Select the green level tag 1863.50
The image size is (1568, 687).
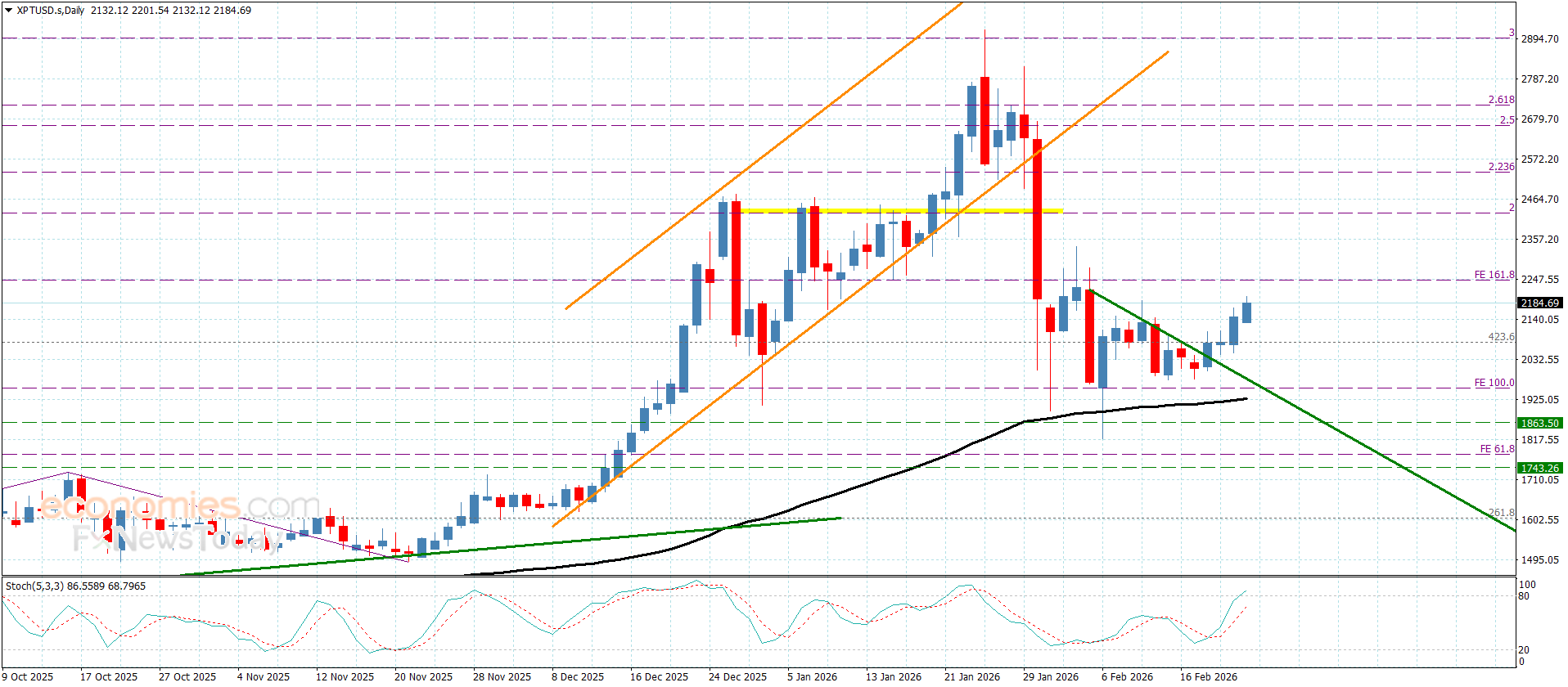[x=1539, y=423]
